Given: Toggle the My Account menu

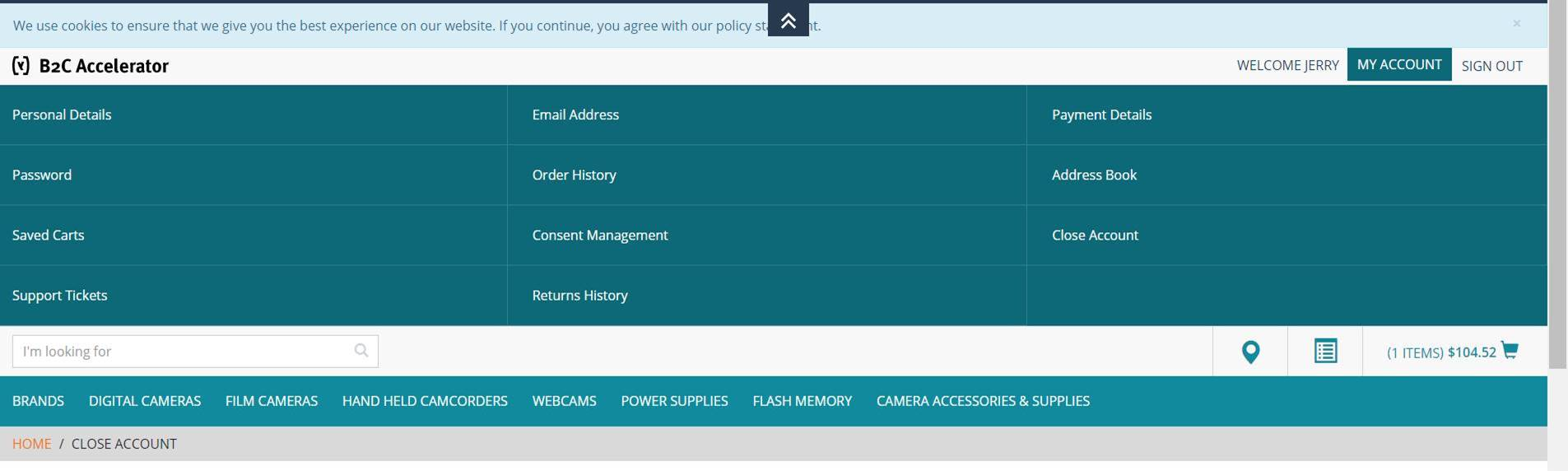Looking at the screenshot, I should [1398, 65].
